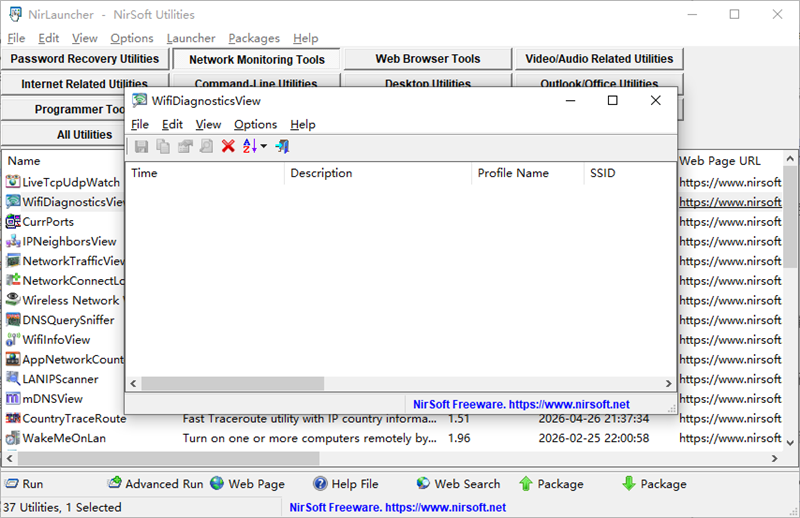Click the A-Z sort toolbar icon
The width and height of the screenshot is (800, 518).
[249, 147]
